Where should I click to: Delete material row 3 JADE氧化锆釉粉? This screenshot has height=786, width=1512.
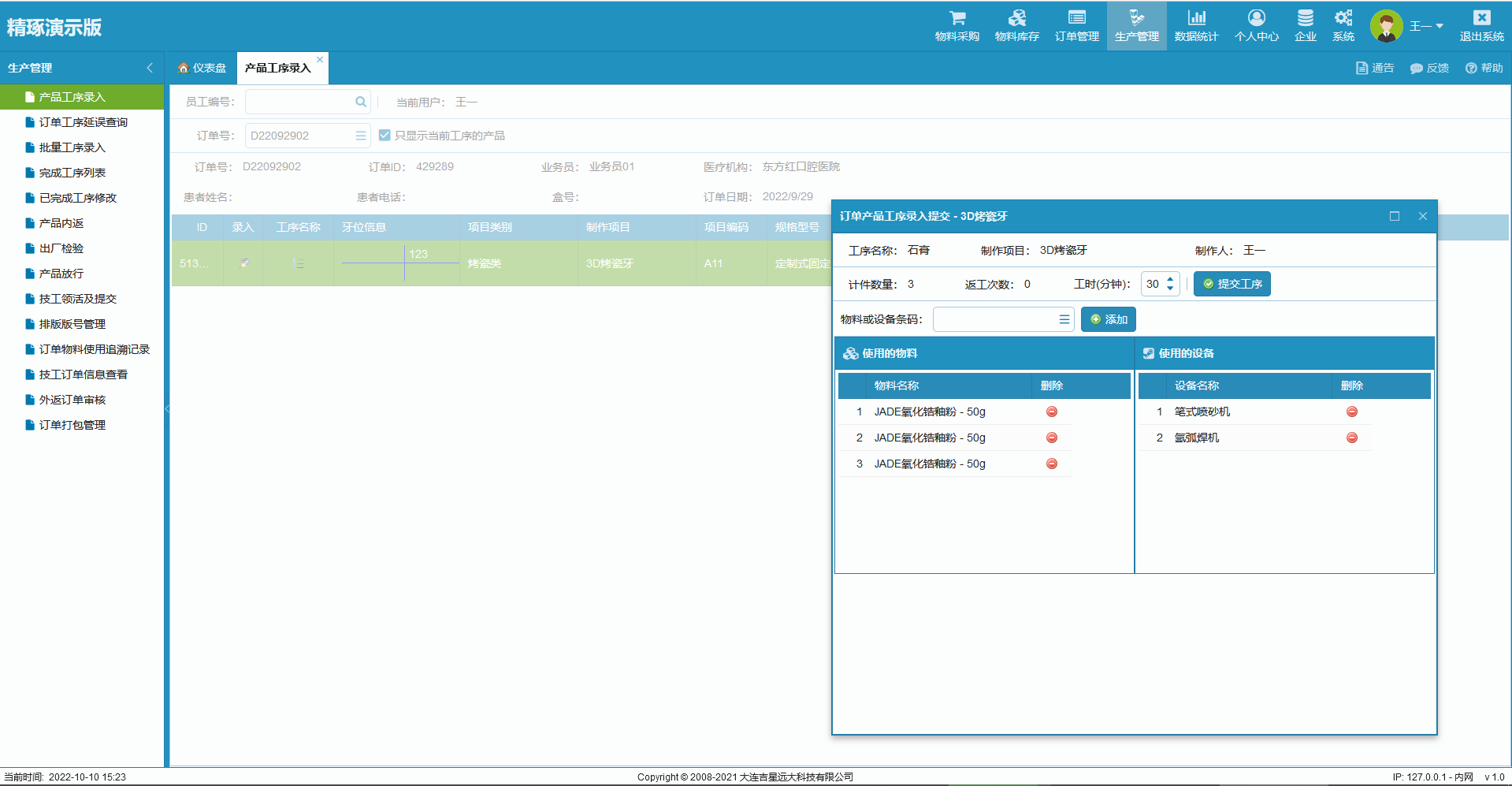click(x=1051, y=464)
